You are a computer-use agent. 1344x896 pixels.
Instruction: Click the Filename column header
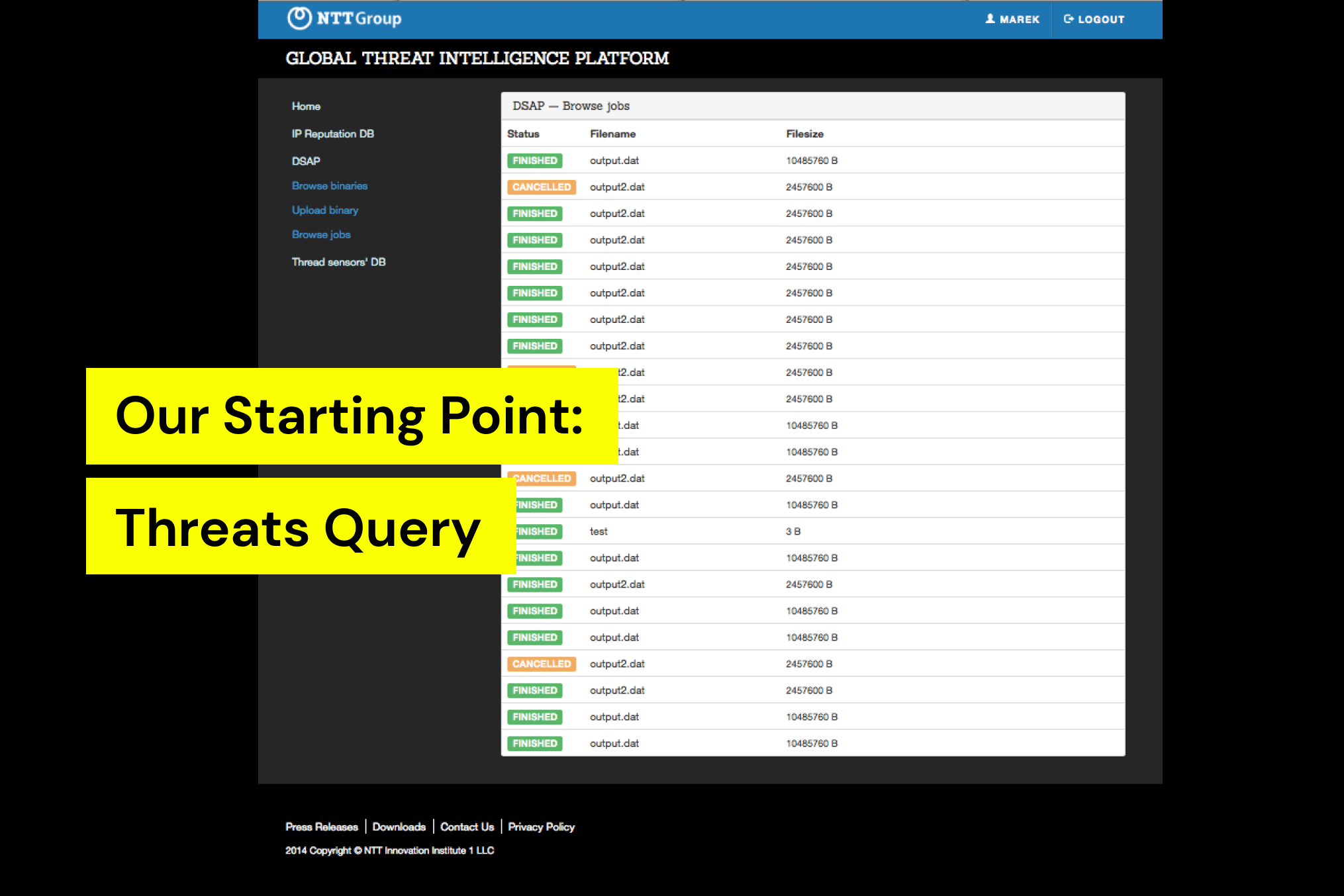pos(612,134)
